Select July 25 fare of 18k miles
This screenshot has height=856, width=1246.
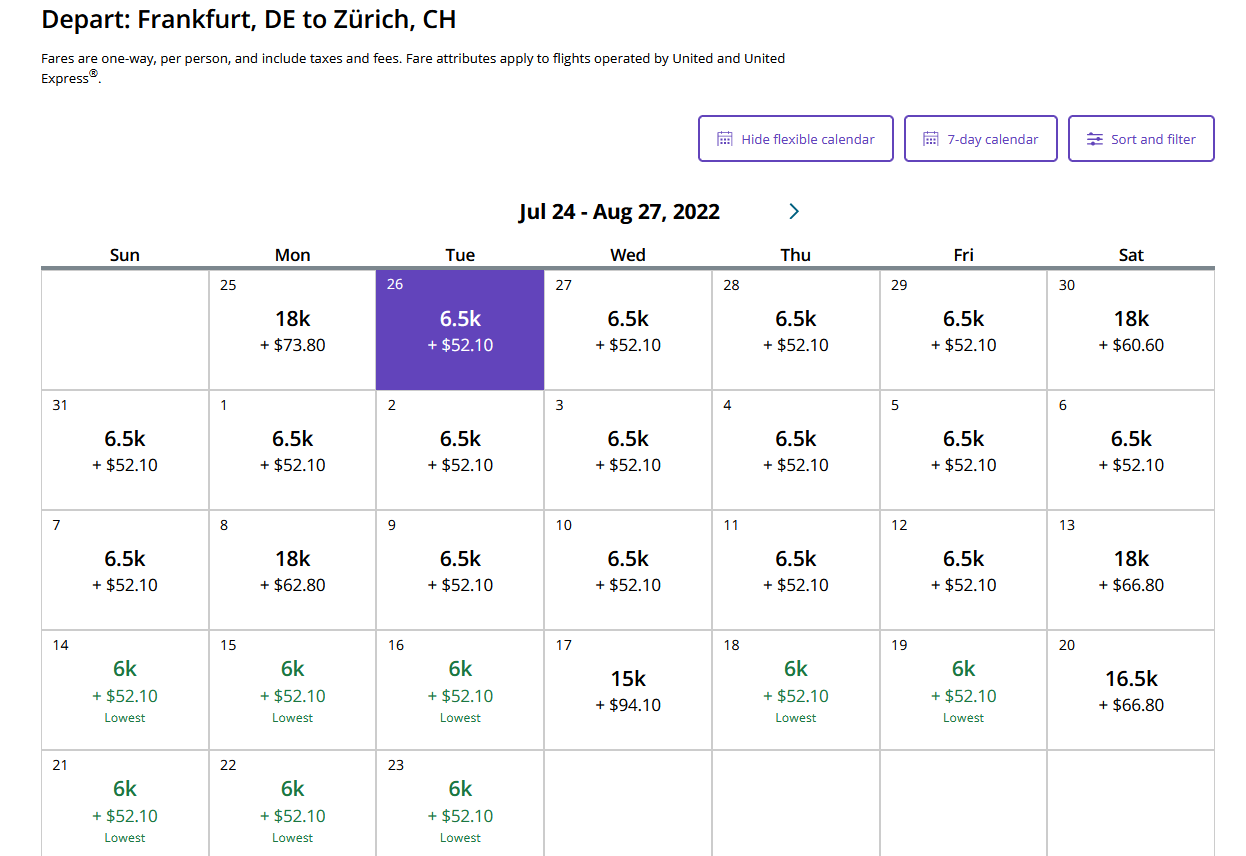[293, 330]
